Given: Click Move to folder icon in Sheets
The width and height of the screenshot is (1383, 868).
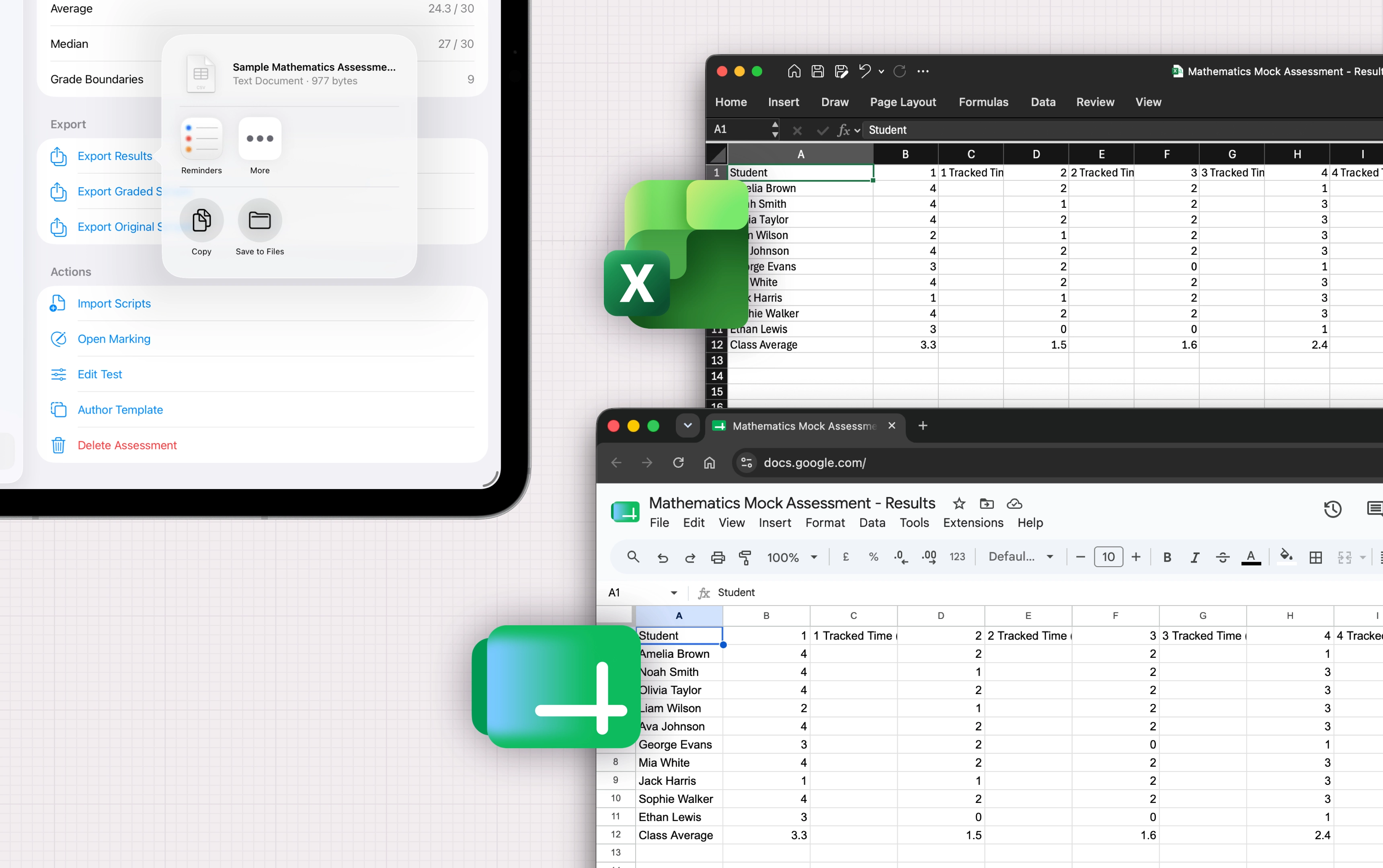Looking at the screenshot, I should [986, 504].
